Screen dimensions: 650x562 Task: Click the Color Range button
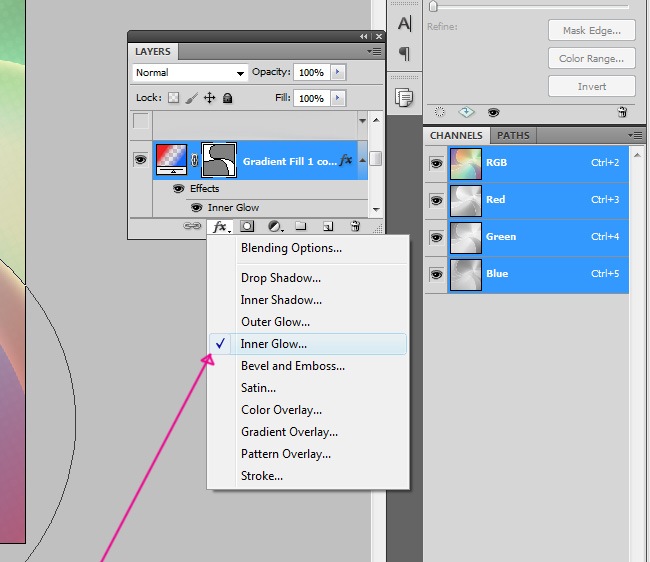click(591, 58)
